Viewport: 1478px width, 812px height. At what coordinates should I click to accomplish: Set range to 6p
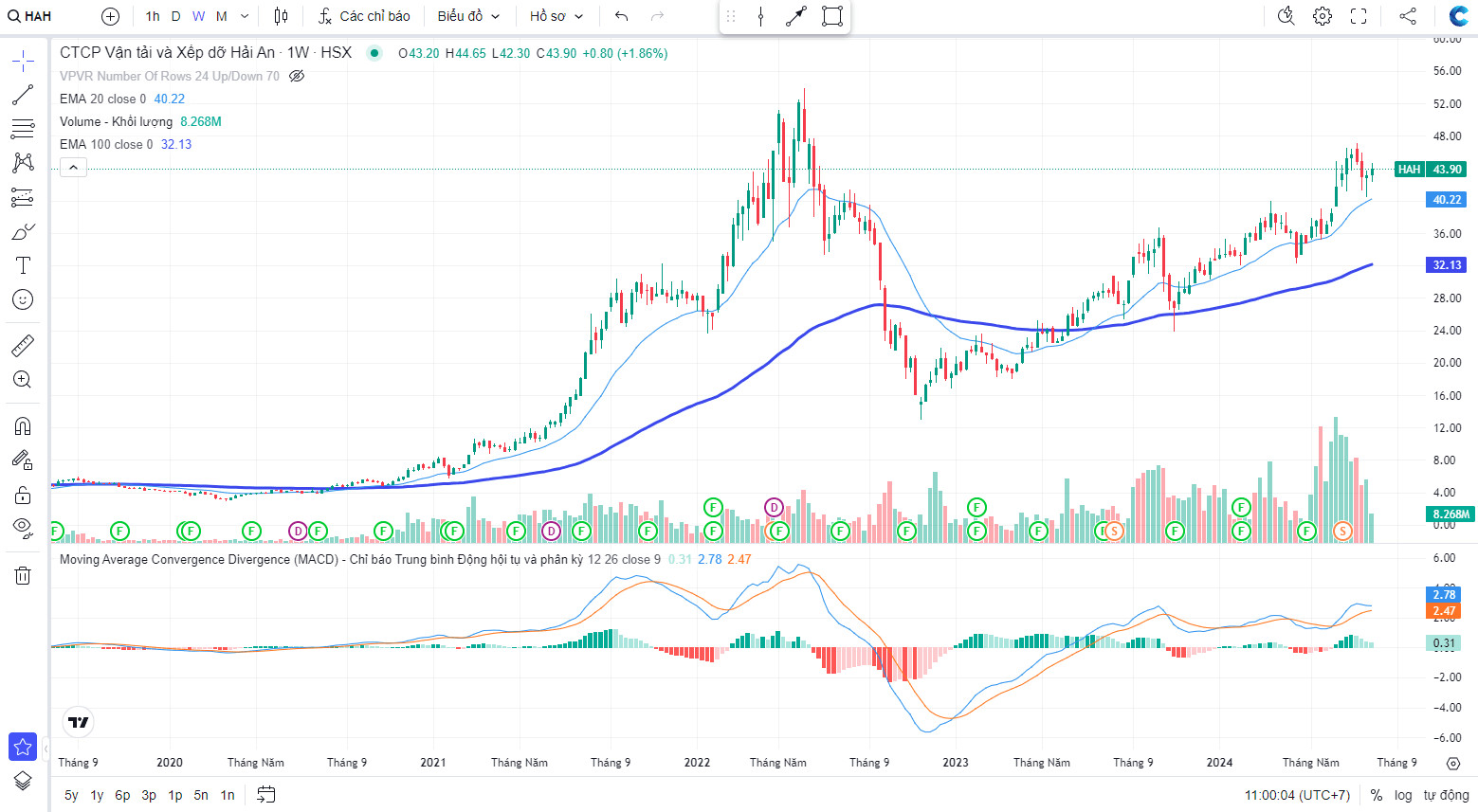coord(122,795)
